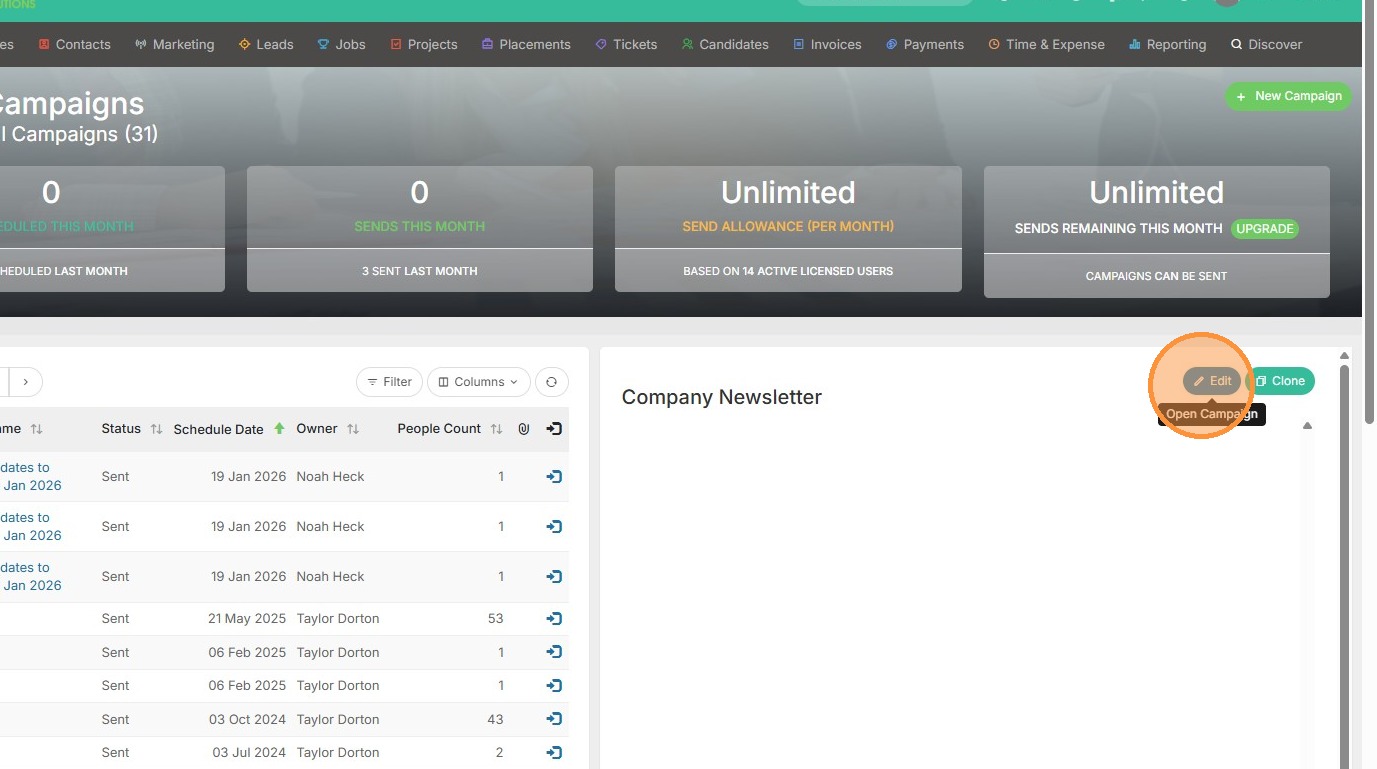
Task: Select the Schedule Date column header
Action: point(219,429)
